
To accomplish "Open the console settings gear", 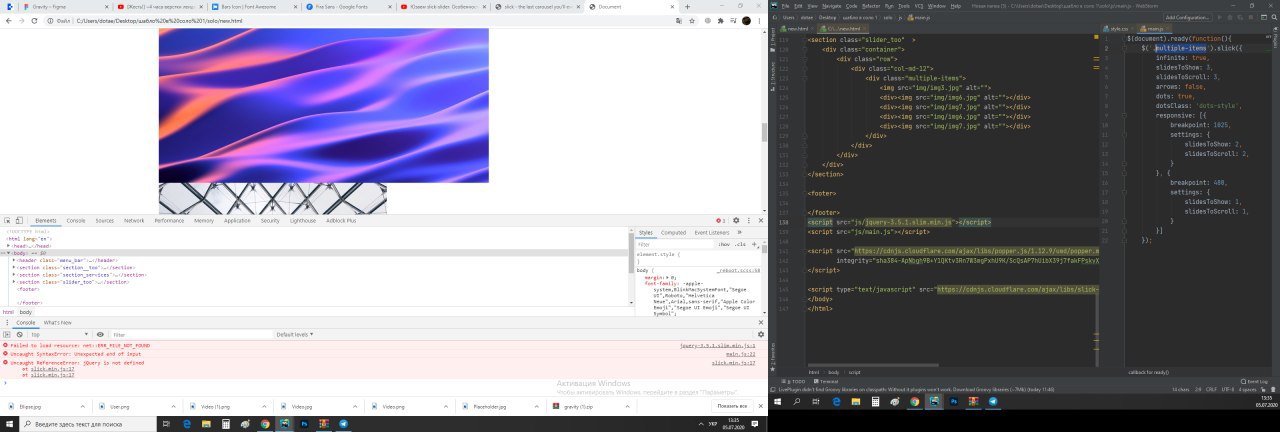I will point(761,334).
